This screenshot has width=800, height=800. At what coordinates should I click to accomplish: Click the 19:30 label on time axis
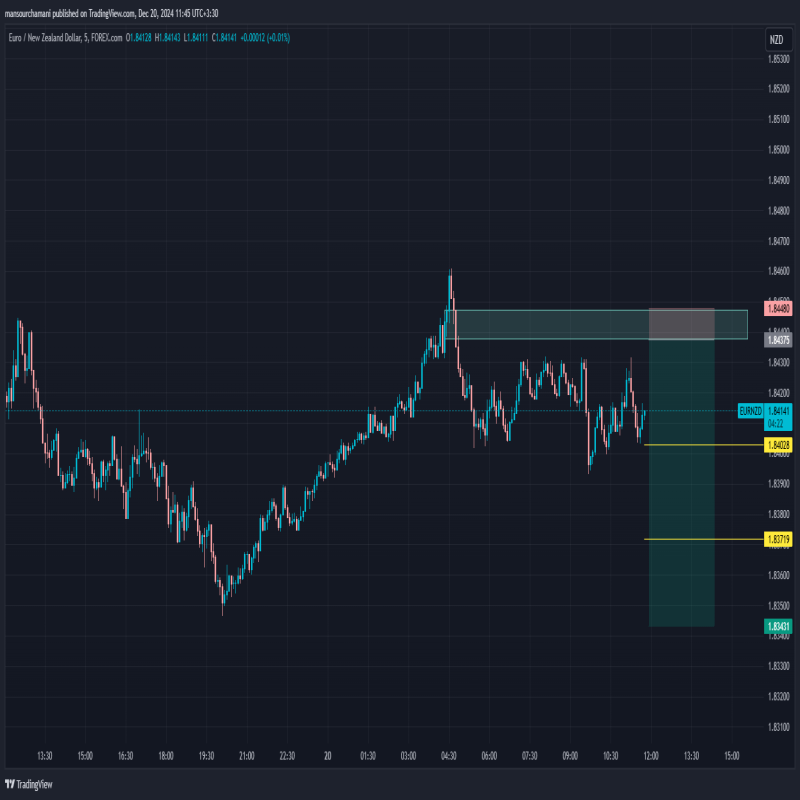click(207, 756)
